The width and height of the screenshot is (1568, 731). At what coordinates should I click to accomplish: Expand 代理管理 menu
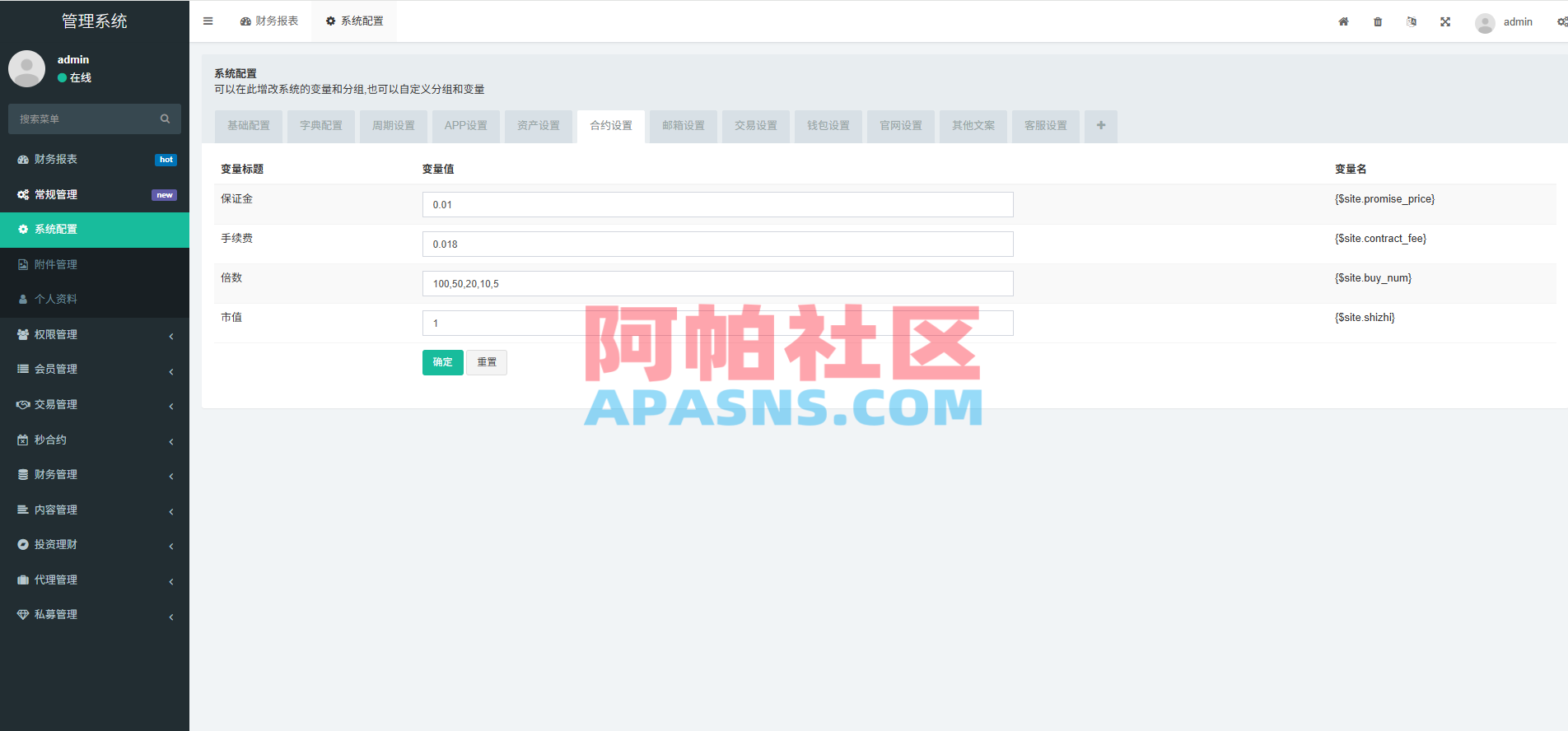click(x=95, y=580)
